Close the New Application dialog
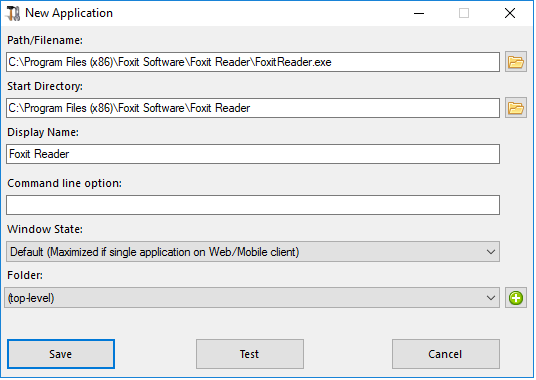This screenshot has height=380, width=536. (x=510, y=13)
